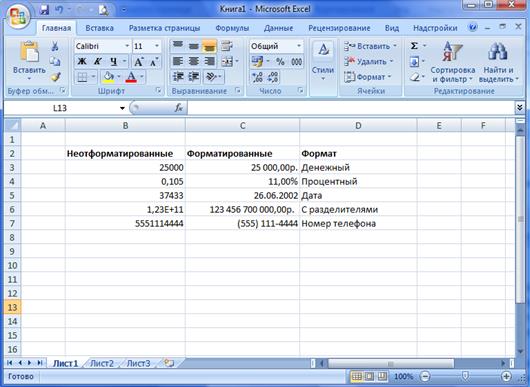The height and width of the screenshot is (387, 530).
Task: Click the Office button
Action: coord(18,16)
